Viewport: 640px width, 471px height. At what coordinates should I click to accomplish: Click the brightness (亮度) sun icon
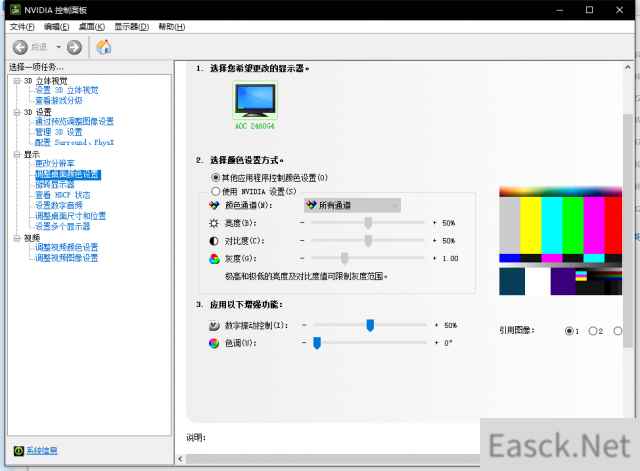click(x=214, y=223)
